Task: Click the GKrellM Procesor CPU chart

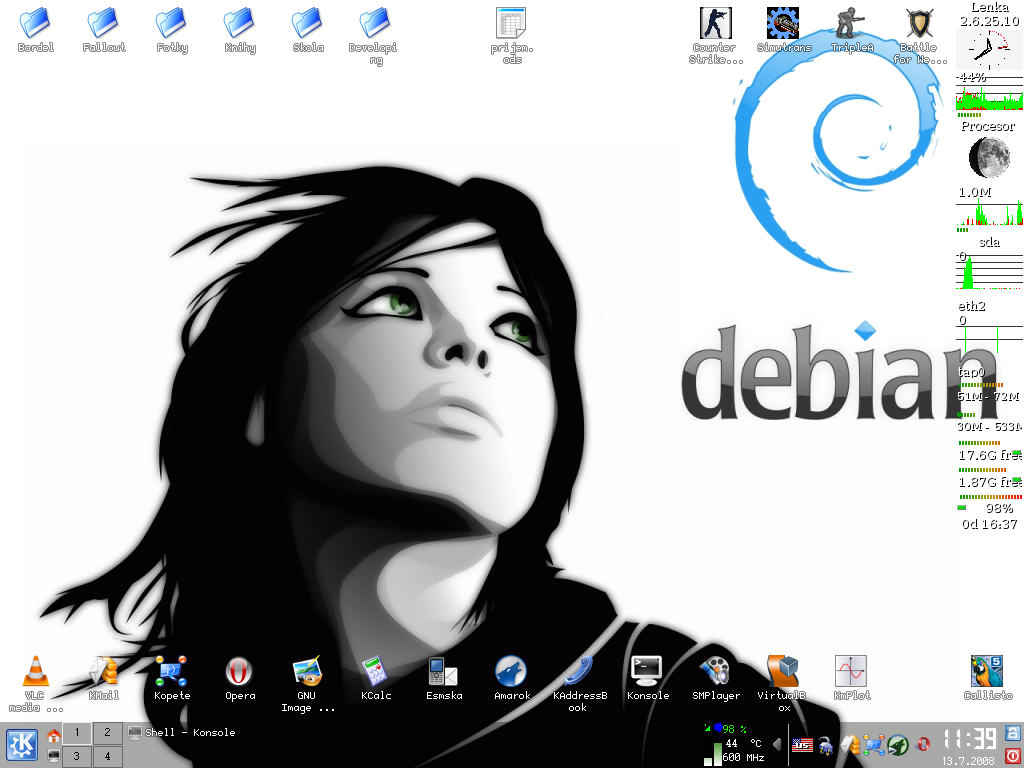Action: (x=989, y=91)
